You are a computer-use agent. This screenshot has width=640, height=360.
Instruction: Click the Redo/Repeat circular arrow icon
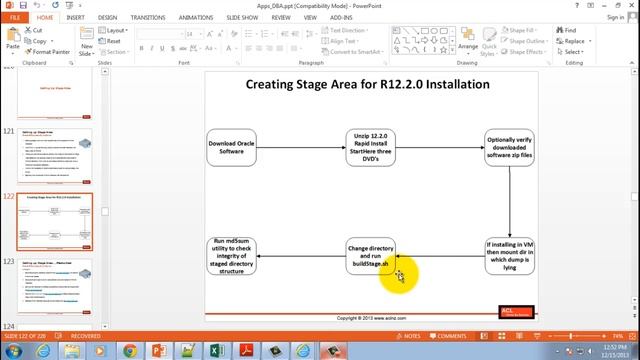click(55, 5)
